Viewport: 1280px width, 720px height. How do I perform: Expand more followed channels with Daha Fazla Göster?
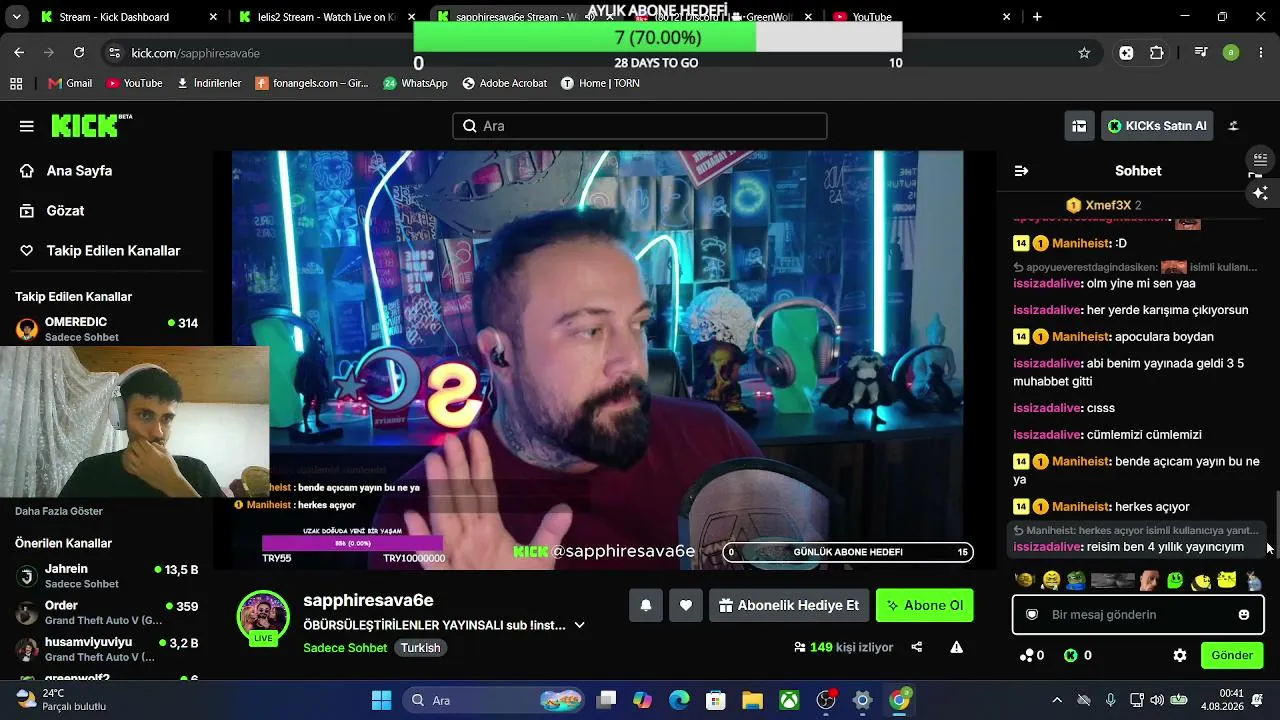[59, 511]
